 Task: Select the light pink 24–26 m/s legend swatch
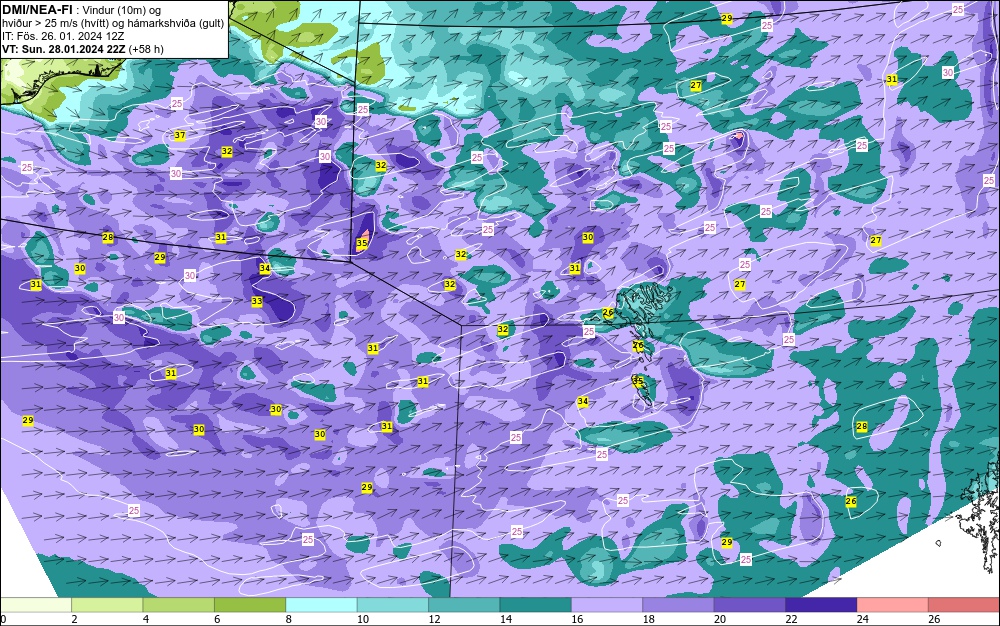click(x=893, y=605)
